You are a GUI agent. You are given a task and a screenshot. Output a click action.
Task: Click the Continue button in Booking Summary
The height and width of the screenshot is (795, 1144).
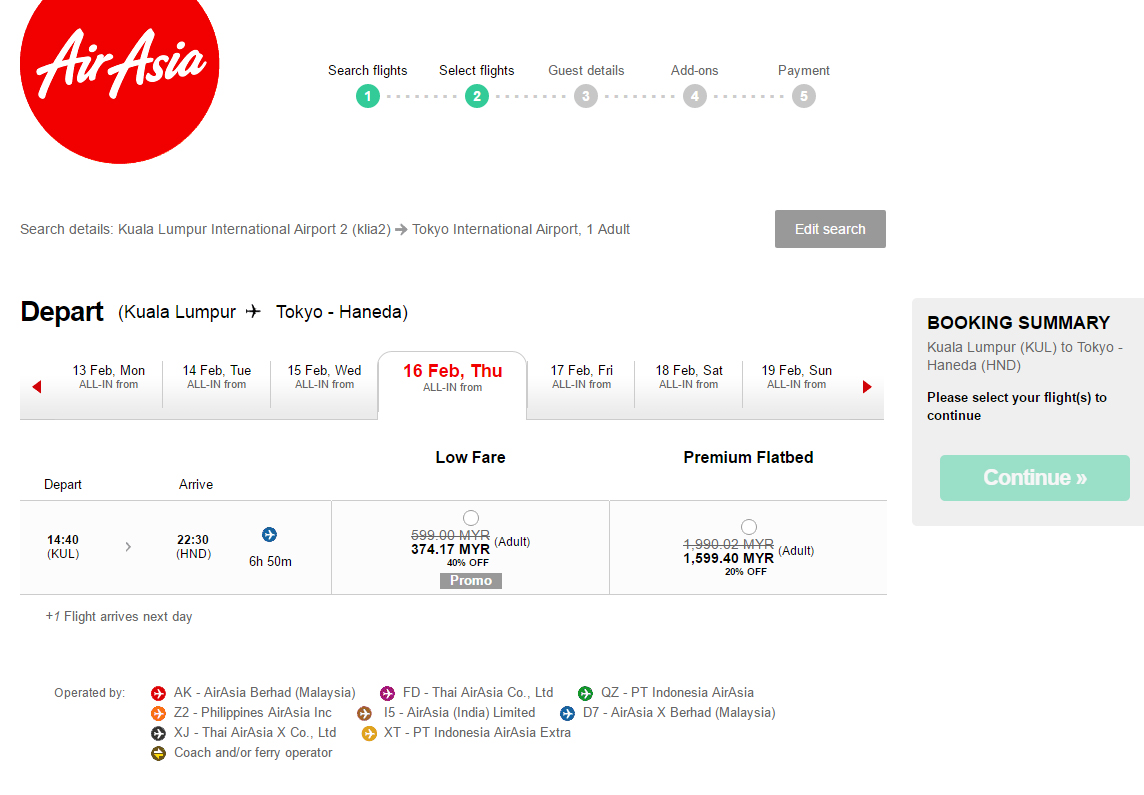point(1035,478)
